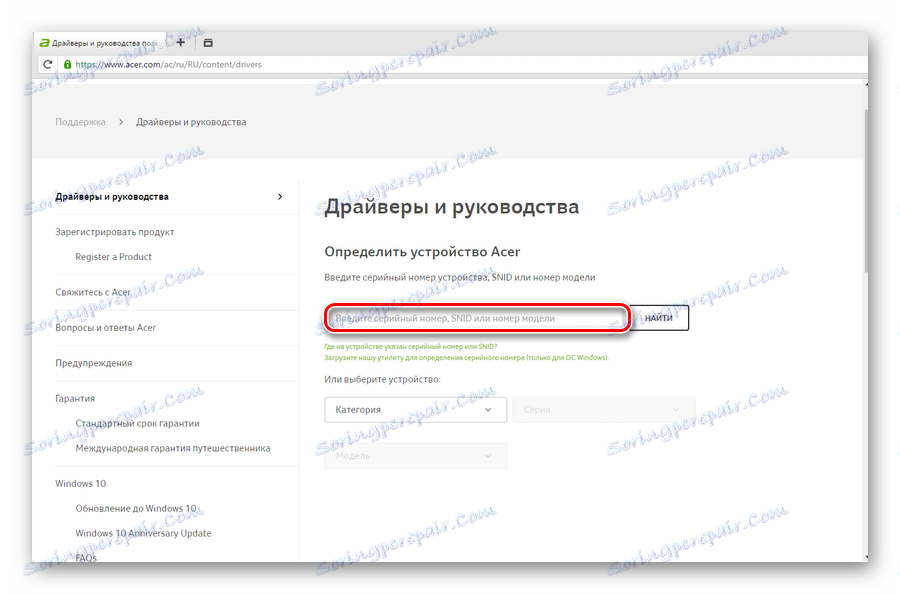Image resolution: width=900 pixels, height=594 pixels.
Task: Open the Модель dropdown
Action: point(415,455)
